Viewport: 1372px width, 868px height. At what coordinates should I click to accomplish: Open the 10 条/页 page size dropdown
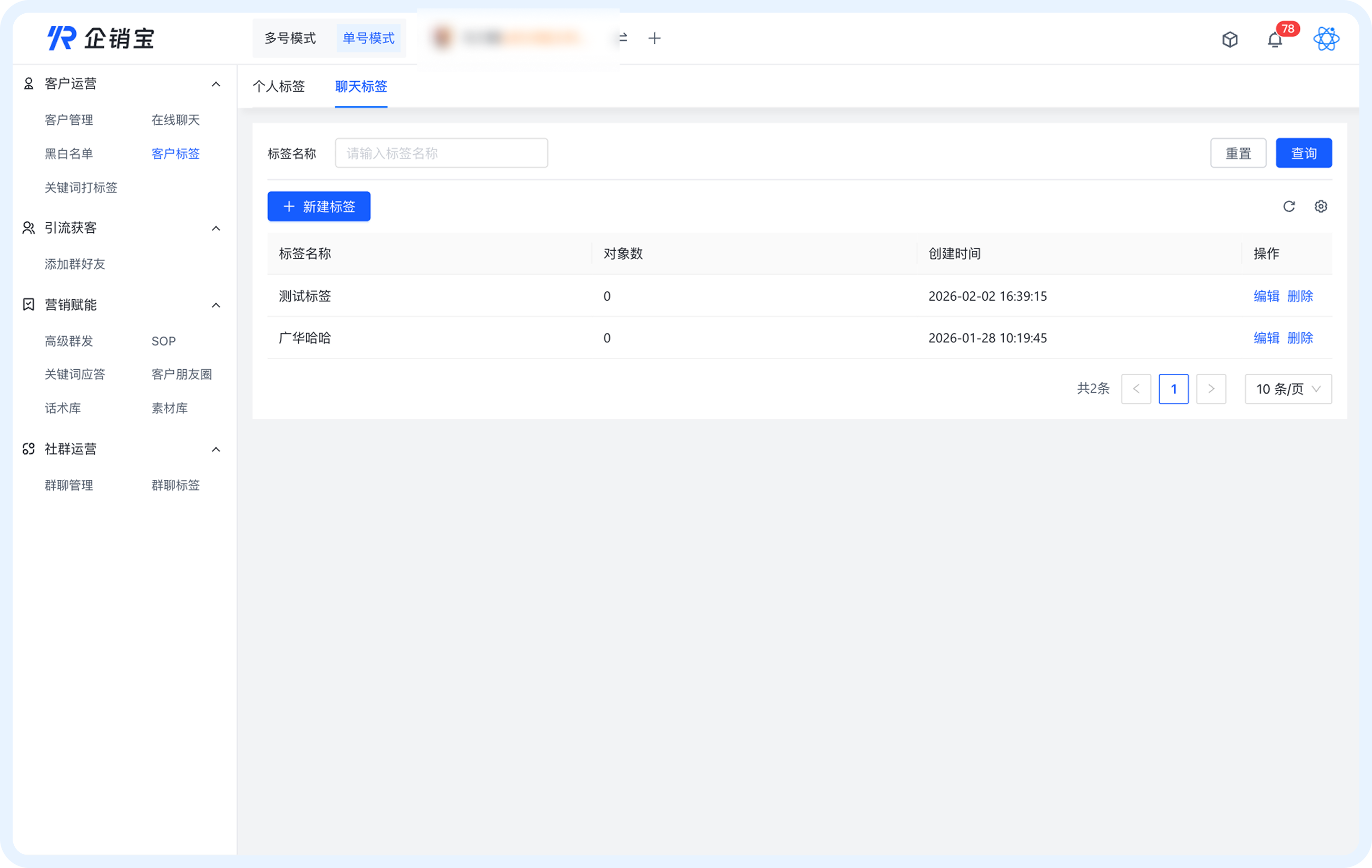coord(1288,389)
